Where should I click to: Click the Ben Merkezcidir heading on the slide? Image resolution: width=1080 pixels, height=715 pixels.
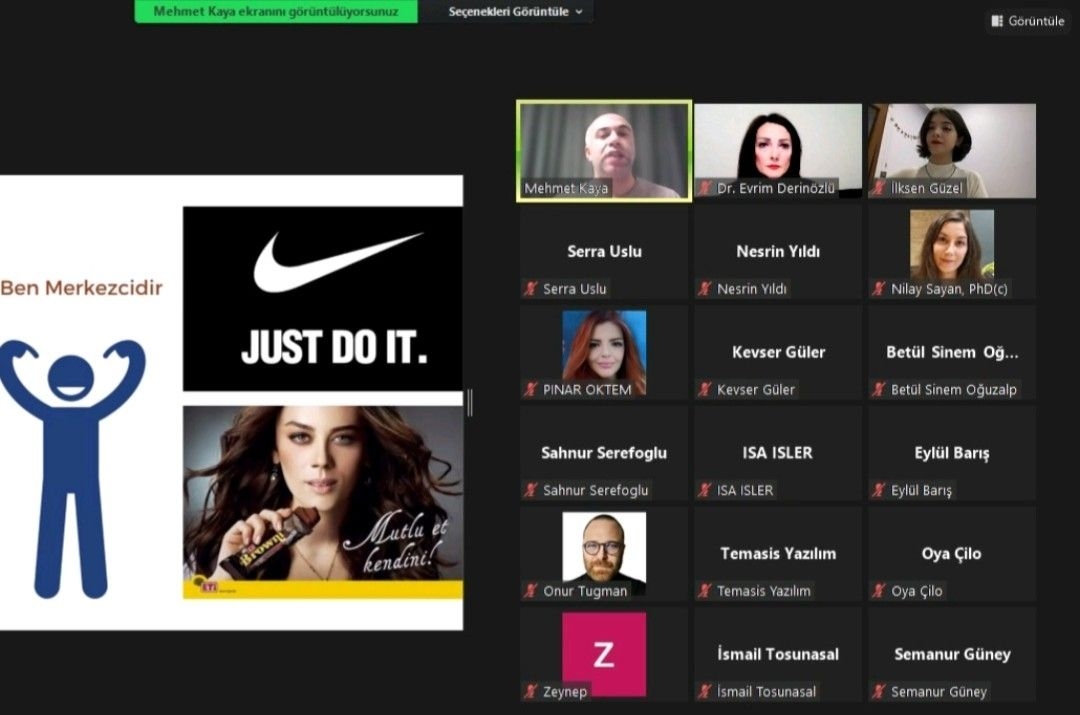(81, 287)
